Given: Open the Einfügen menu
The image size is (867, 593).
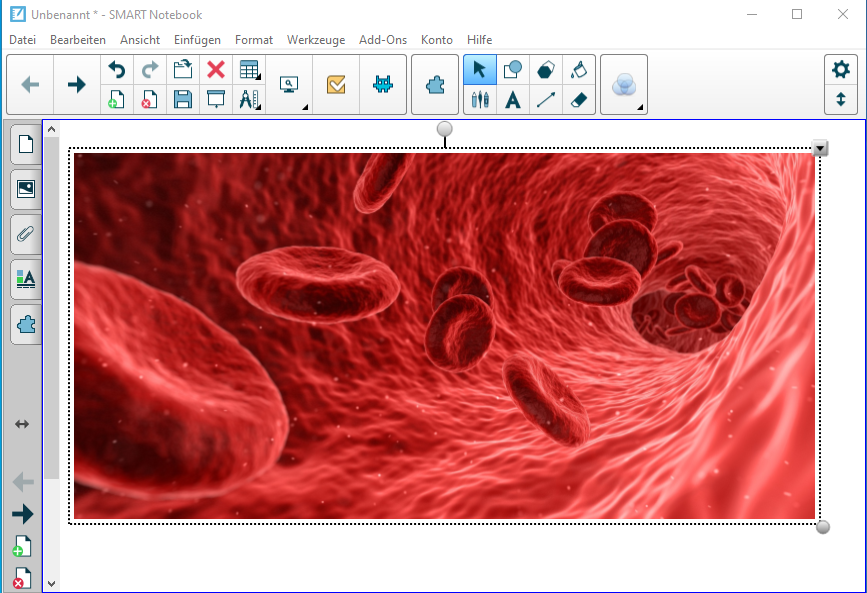Looking at the screenshot, I should pos(197,40).
